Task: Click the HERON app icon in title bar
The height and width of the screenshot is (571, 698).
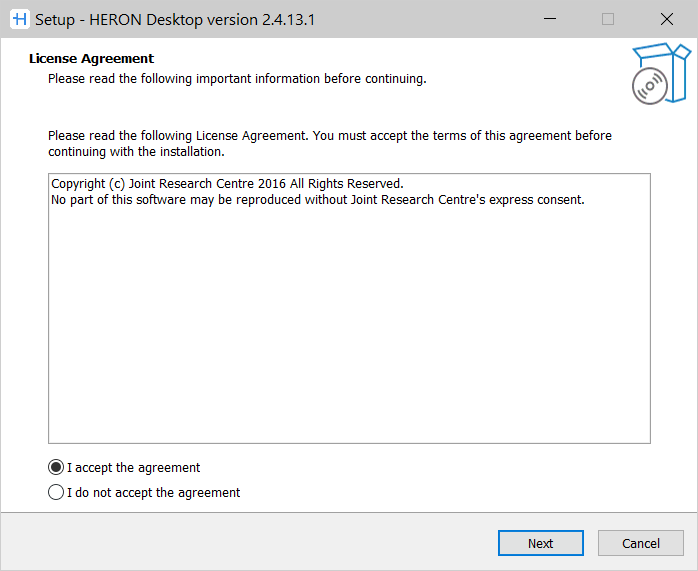Action: tap(18, 19)
